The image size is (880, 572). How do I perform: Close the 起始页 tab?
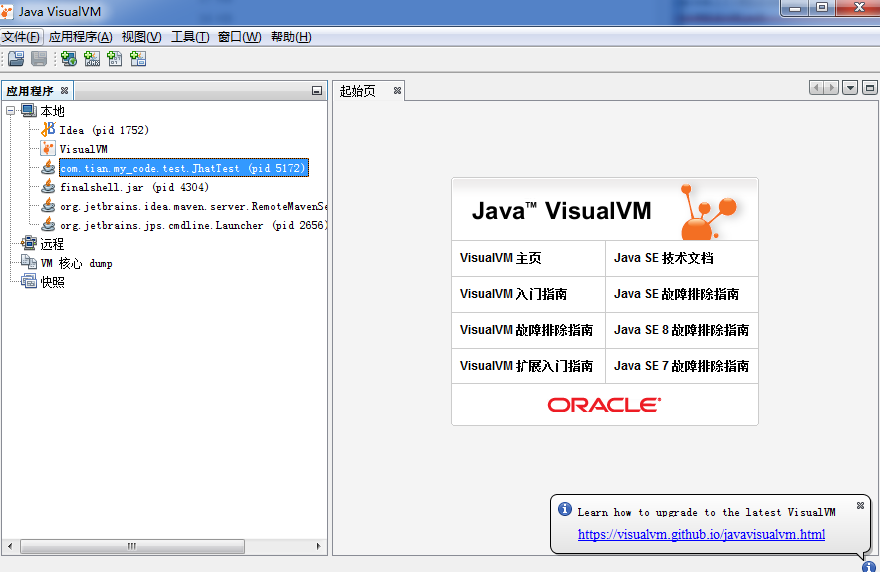[397, 91]
